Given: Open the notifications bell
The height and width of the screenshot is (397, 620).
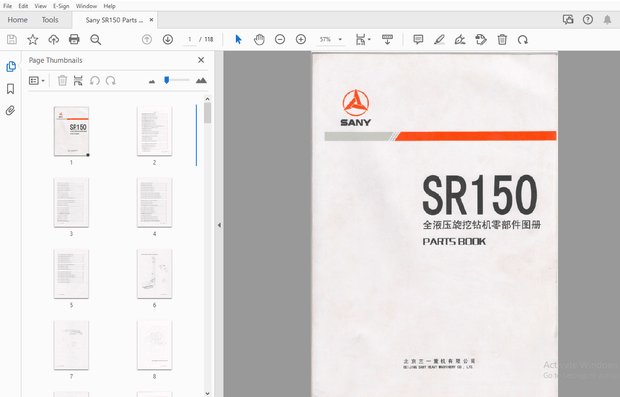Looking at the screenshot, I should pyautogui.click(x=607, y=20).
